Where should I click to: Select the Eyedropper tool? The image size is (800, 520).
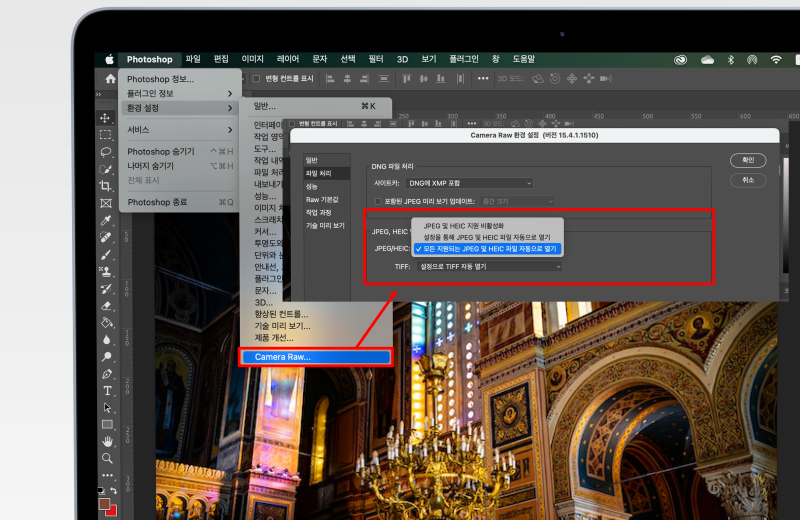pos(106,220)
